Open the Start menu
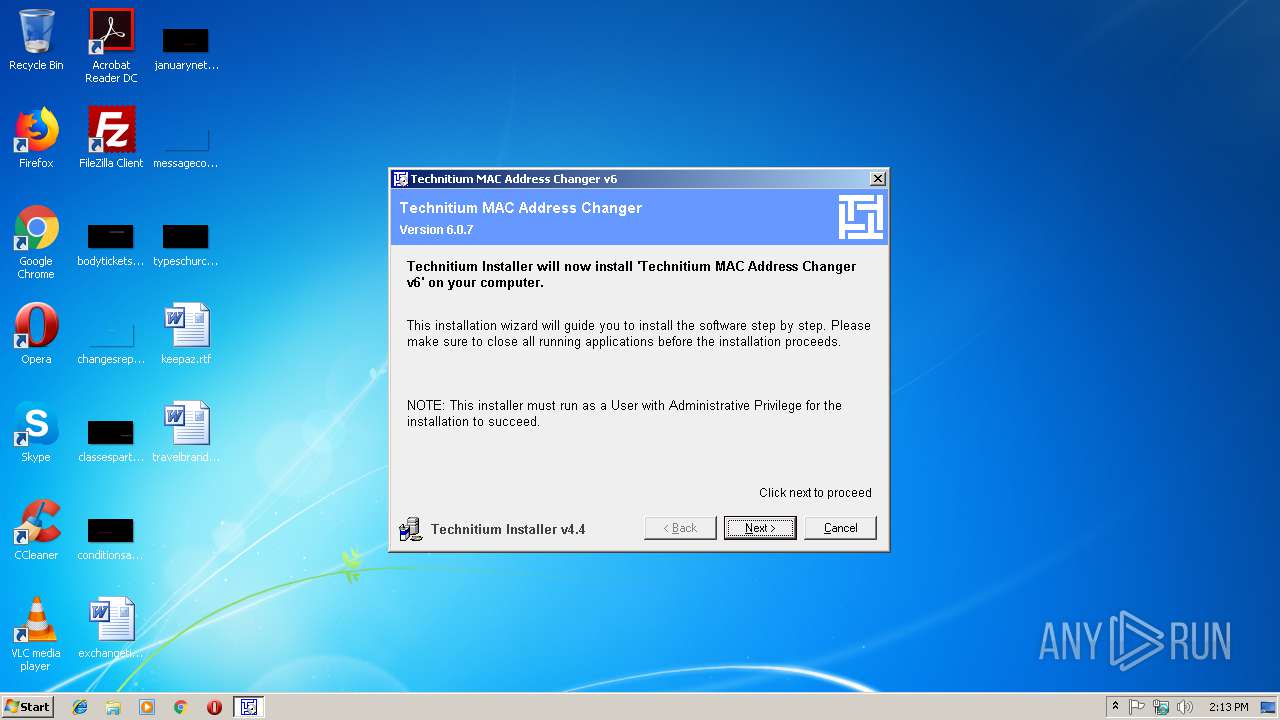This screenshot has height=720, width=1280. click(27, 707)
